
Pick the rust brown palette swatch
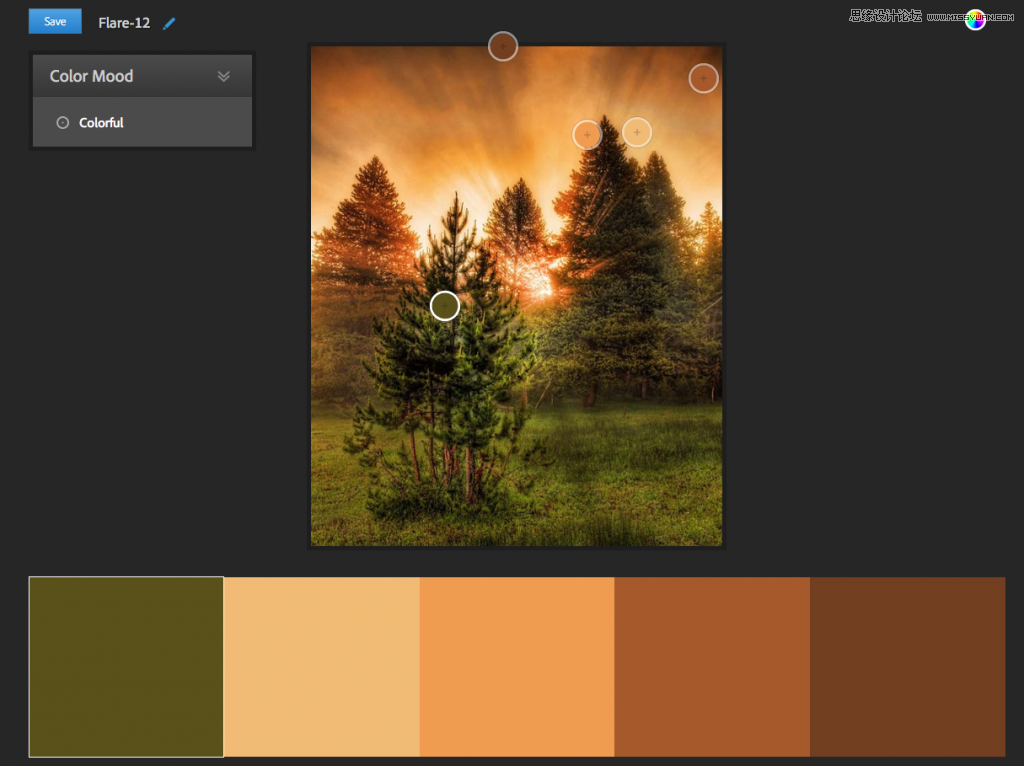[712, 666]
